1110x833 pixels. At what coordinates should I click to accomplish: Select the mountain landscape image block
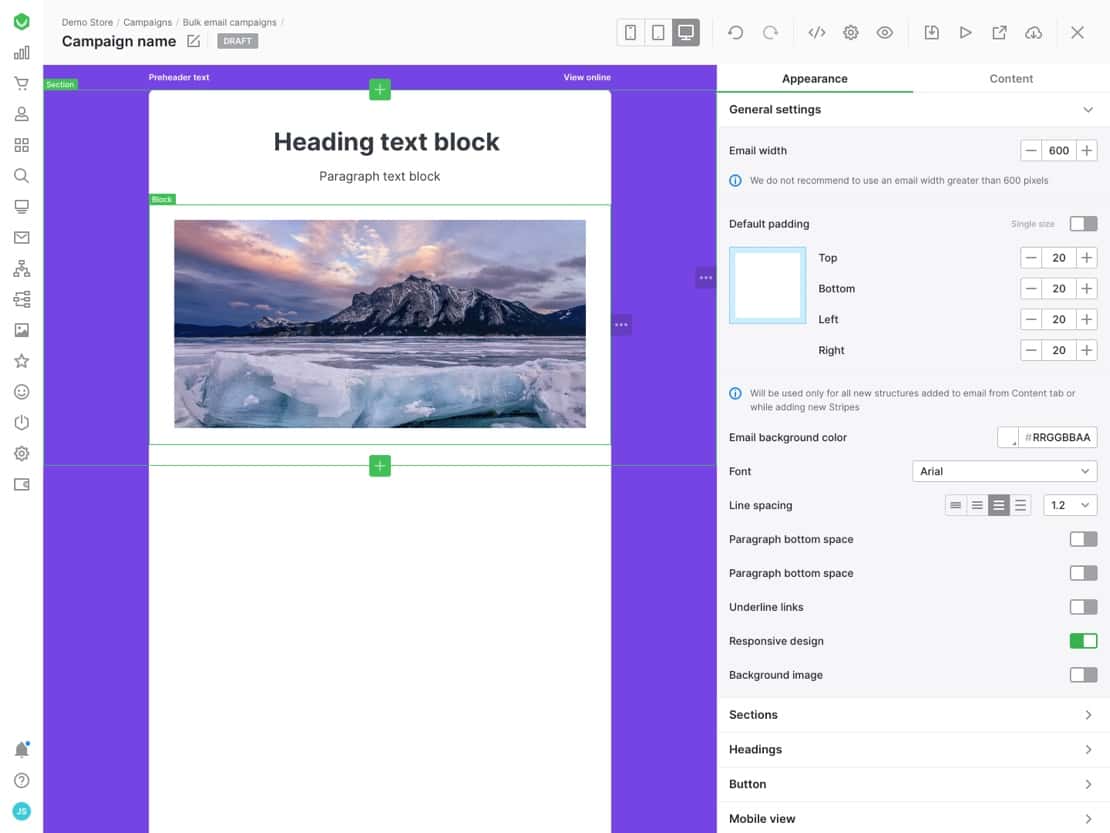coord(379,324)
